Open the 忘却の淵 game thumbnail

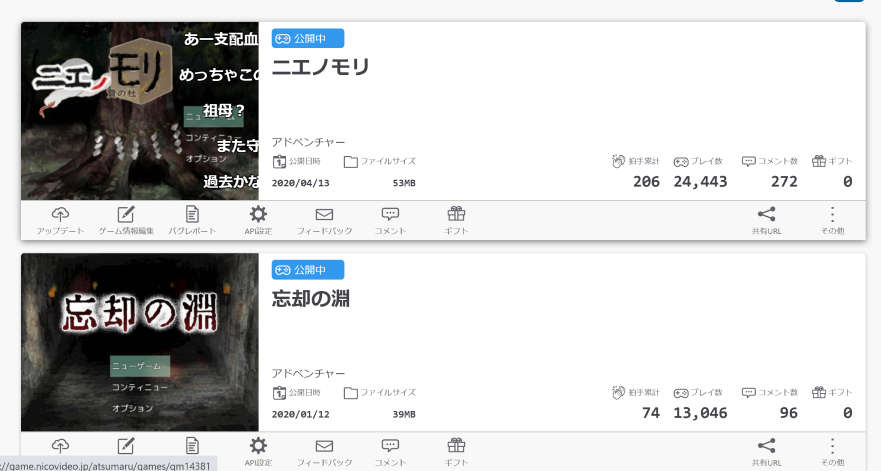(x=140, y=342)
